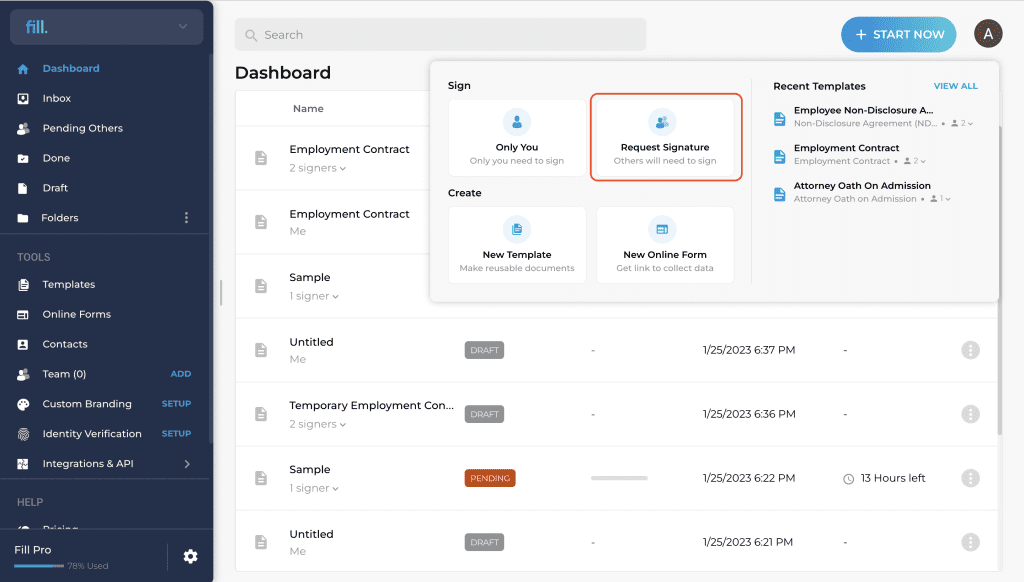The image size is (1024, 582).
Task: Click the Templates icon in Tools
Action: click(23, 285)
